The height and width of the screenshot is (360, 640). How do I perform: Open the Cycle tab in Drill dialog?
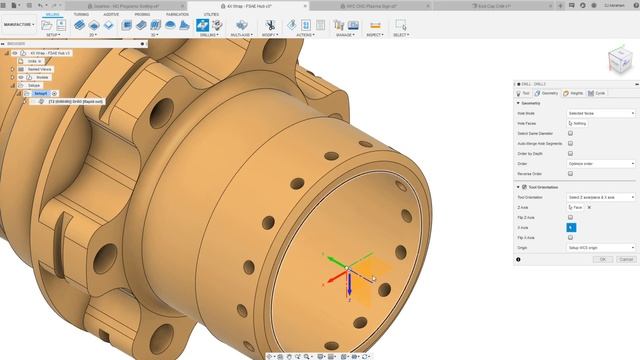pyautogui.click(x=597, y=93)
